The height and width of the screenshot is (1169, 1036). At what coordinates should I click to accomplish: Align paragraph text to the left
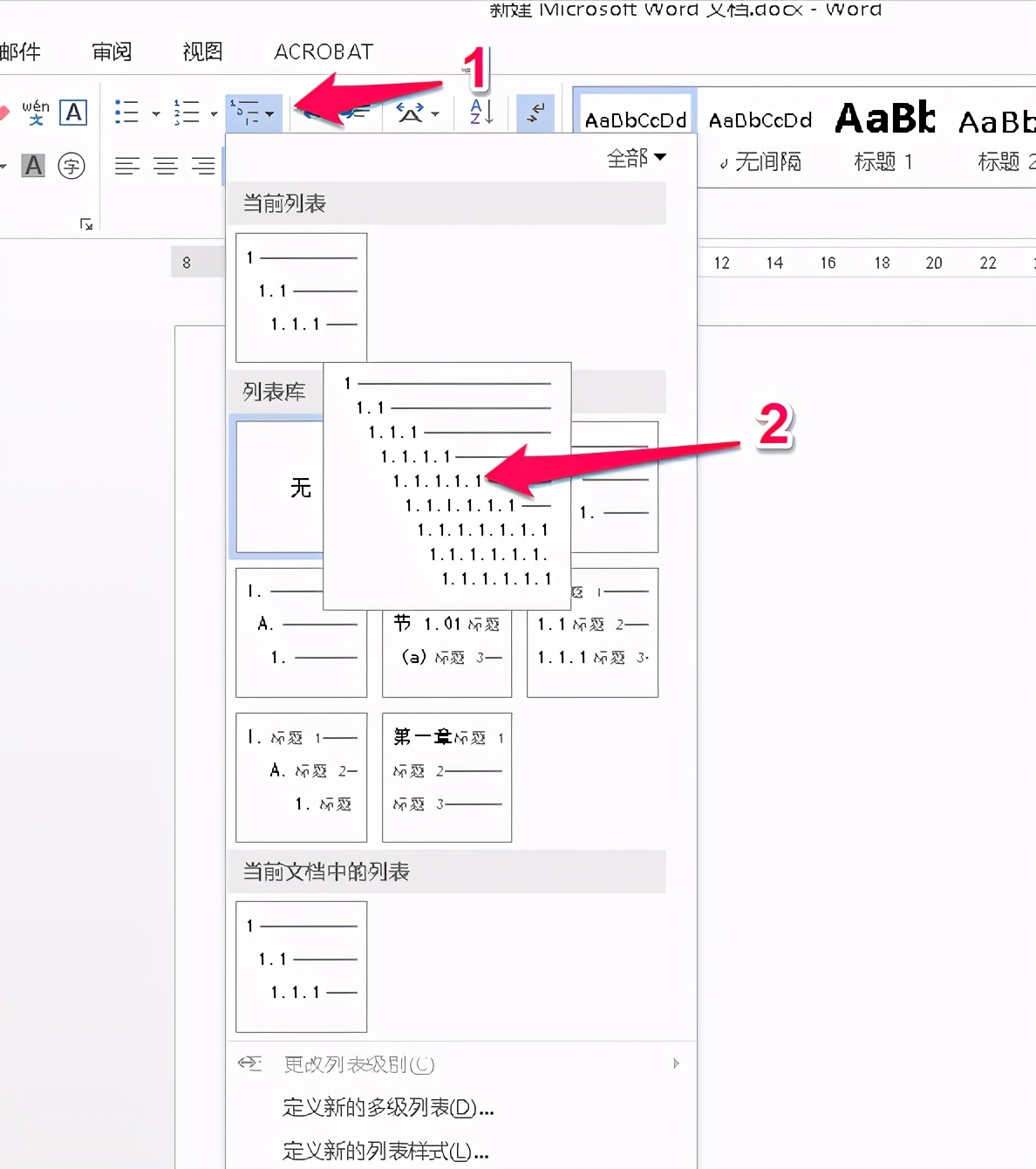[127, 165]
